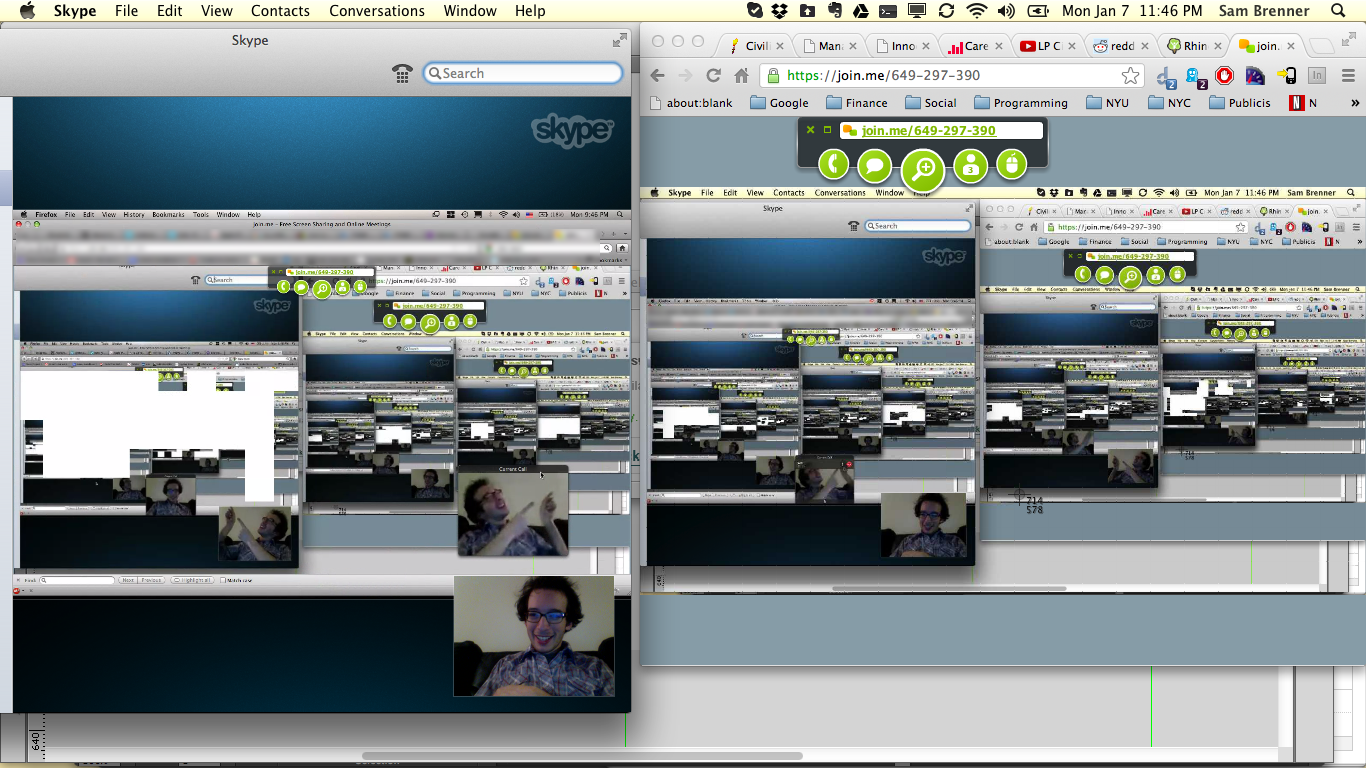
Task: Open the join.me/649-297-390 green link
Action: 928,130
